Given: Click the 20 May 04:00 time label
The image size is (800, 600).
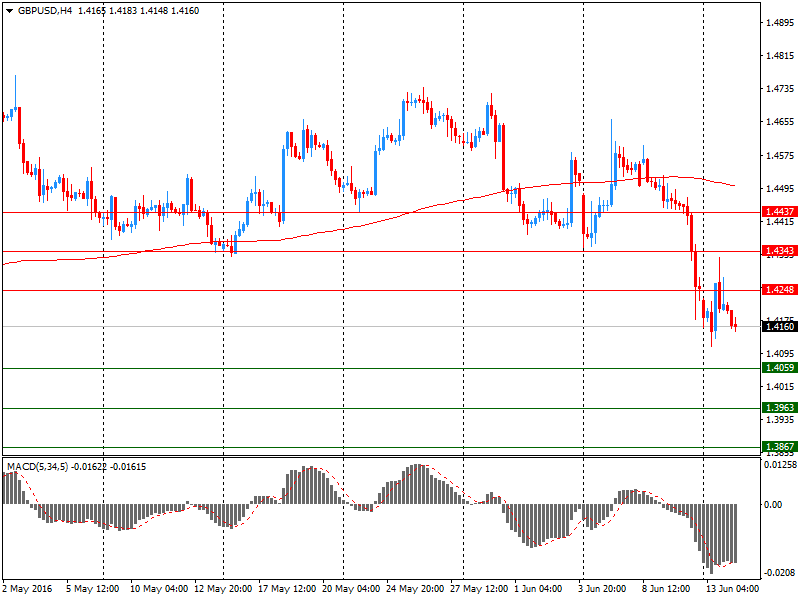Looking at the screenshot, I should click(x=351, y=588).
